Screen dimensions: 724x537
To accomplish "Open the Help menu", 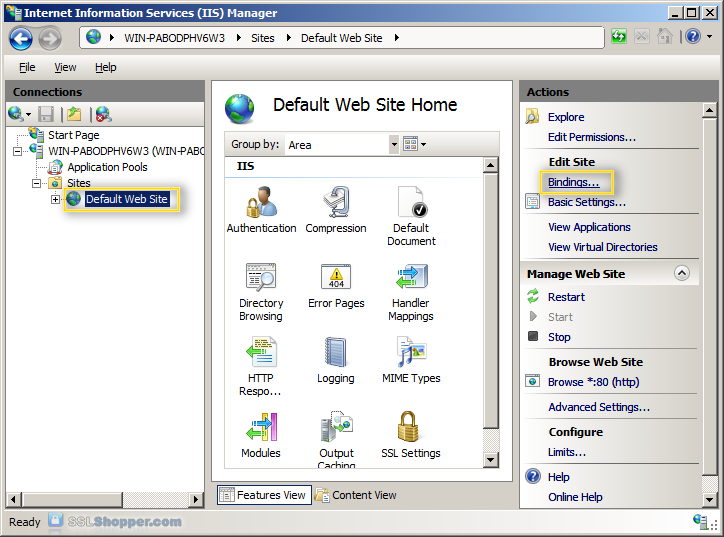I will [106, 67].
